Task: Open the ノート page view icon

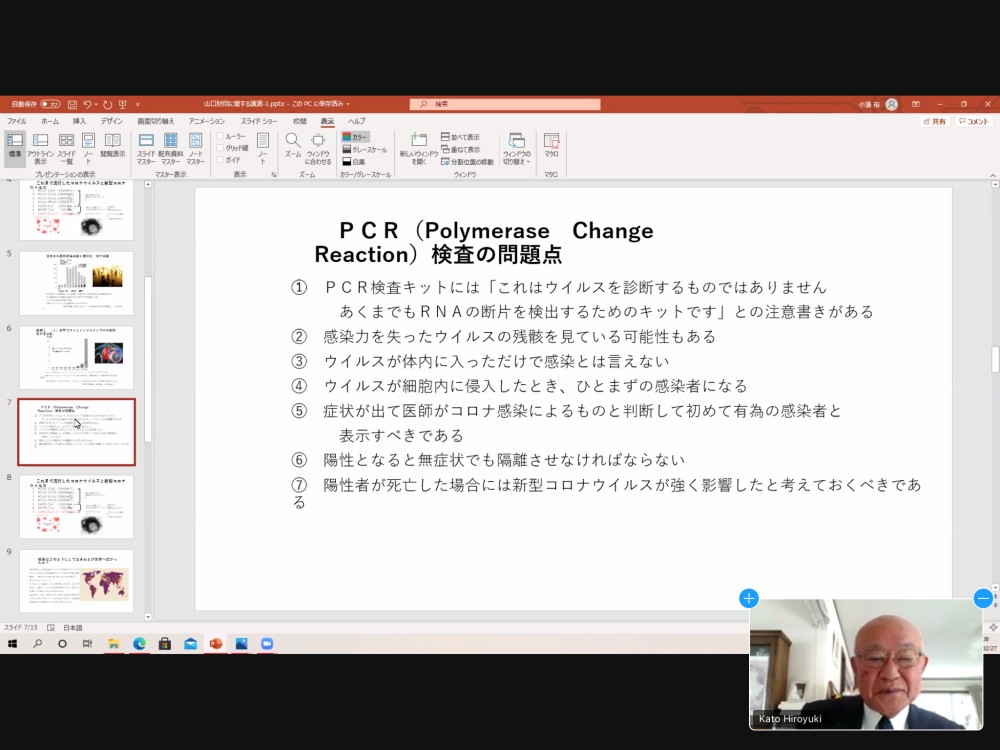Action: 89,147
